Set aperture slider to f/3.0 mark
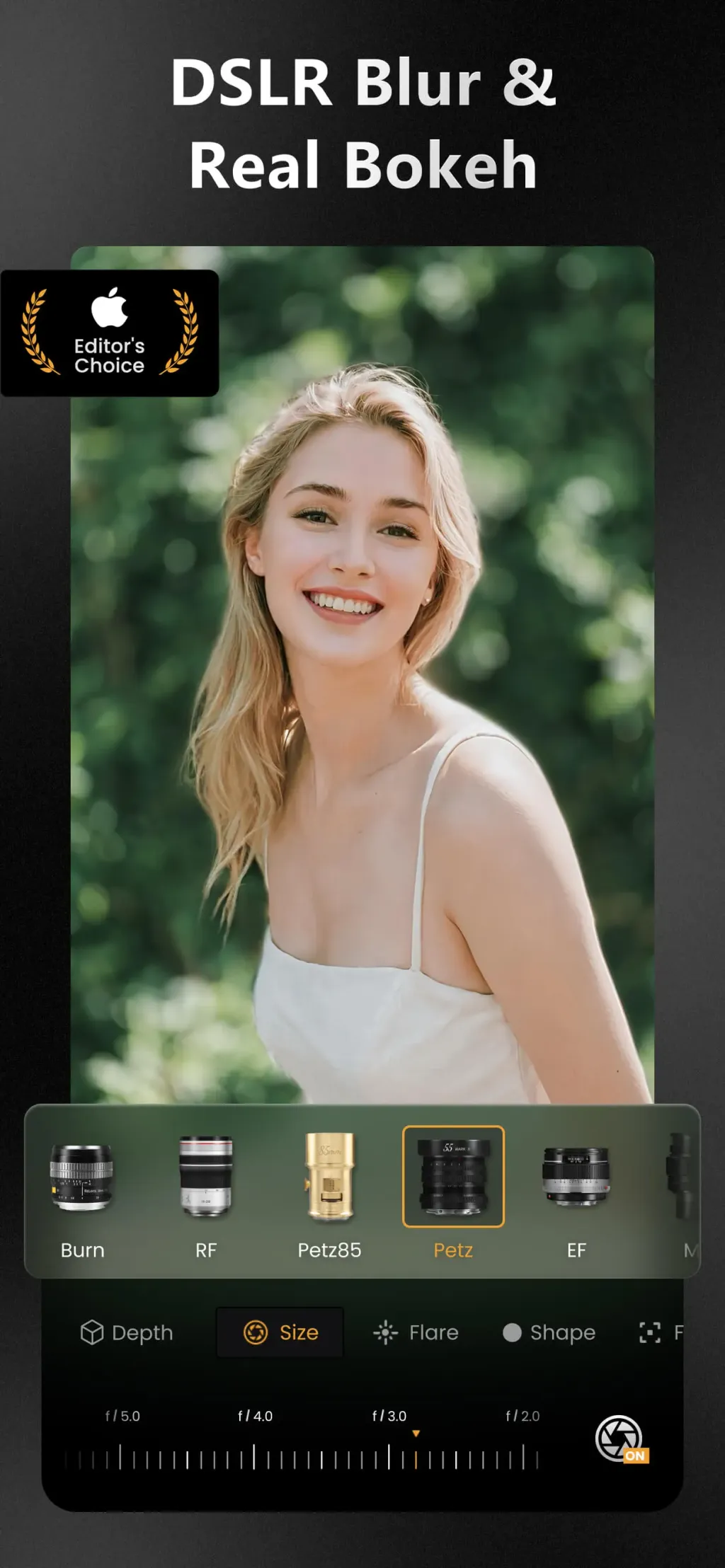 click(389, 1457)
